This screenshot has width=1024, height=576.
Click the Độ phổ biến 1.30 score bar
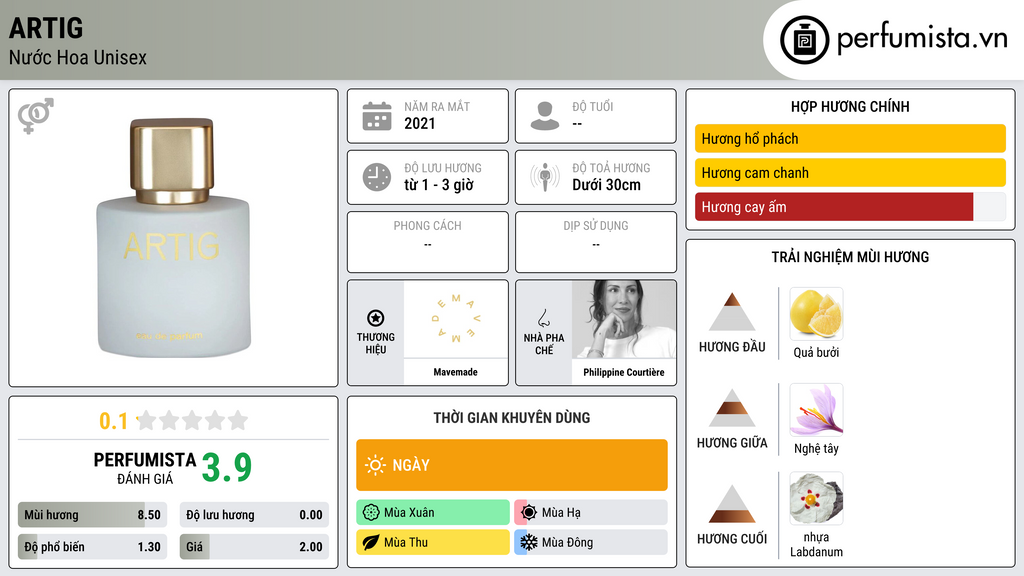click(x=92, y=547)
